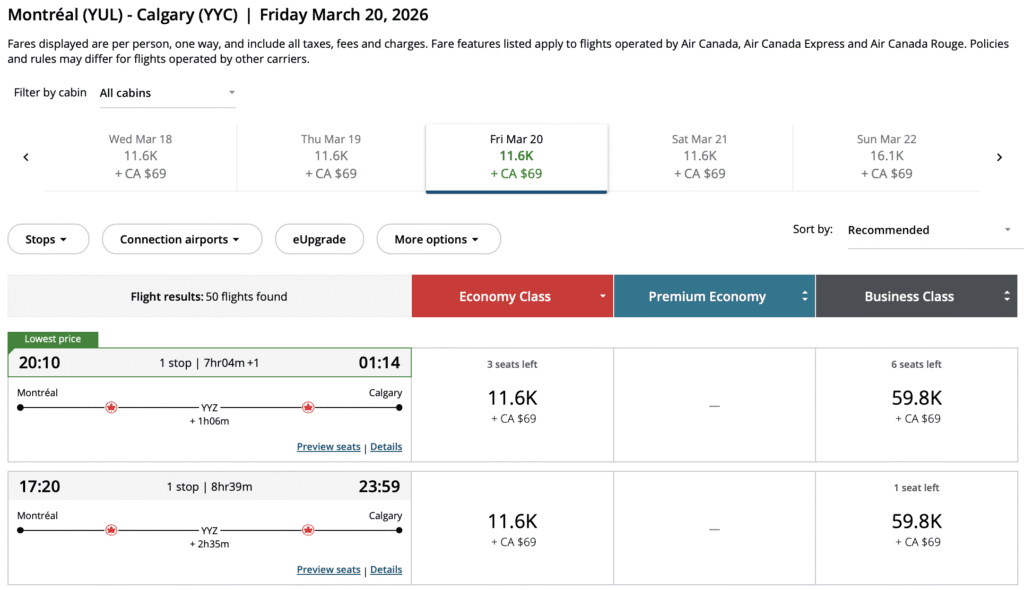Click the next dates right arrow
Image resolution: width=1024 pixels, height=590 pixels.
point(999,157)
